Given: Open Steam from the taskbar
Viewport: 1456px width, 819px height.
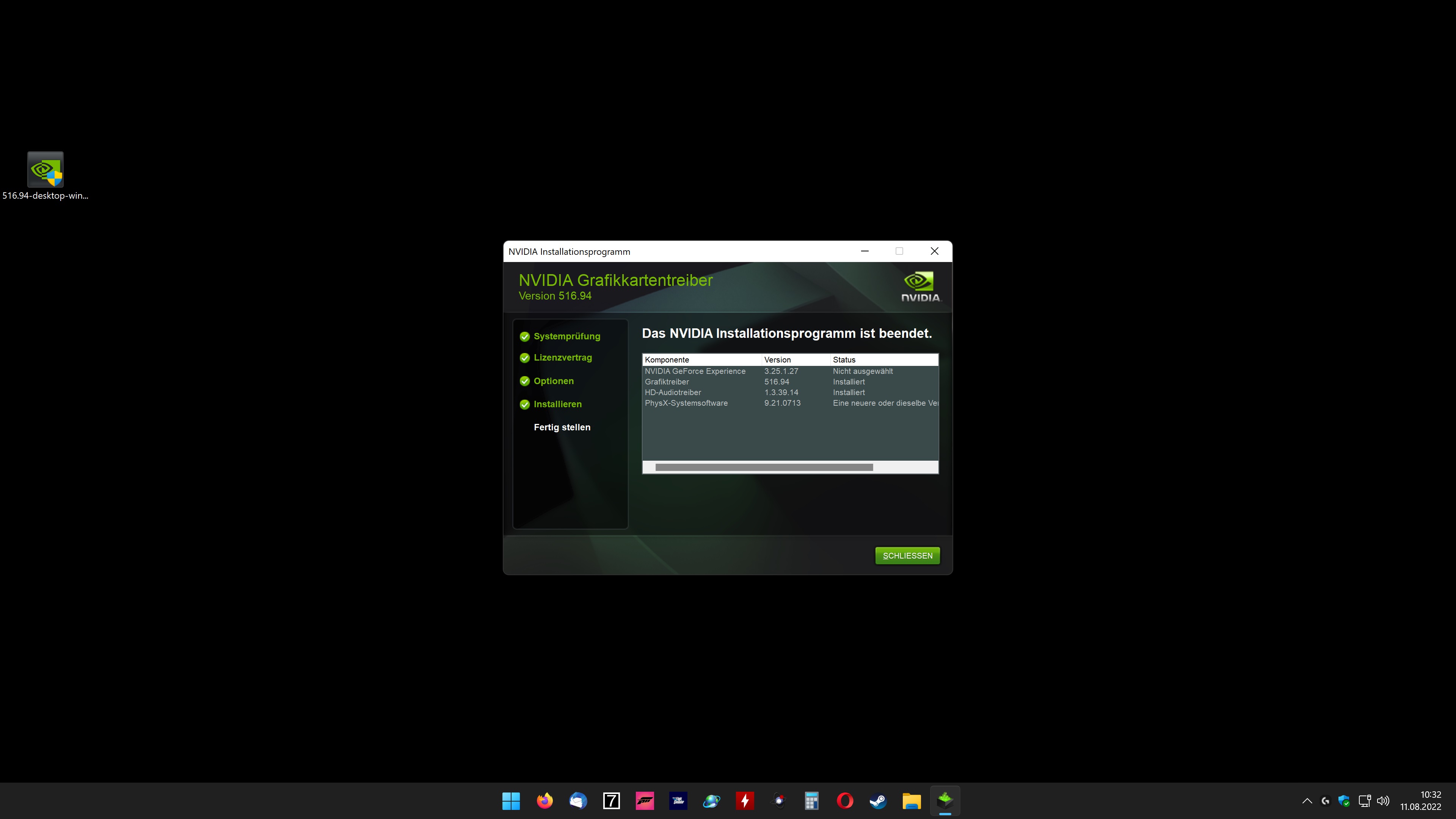Looking at the screenshot, I should [879, 800].
